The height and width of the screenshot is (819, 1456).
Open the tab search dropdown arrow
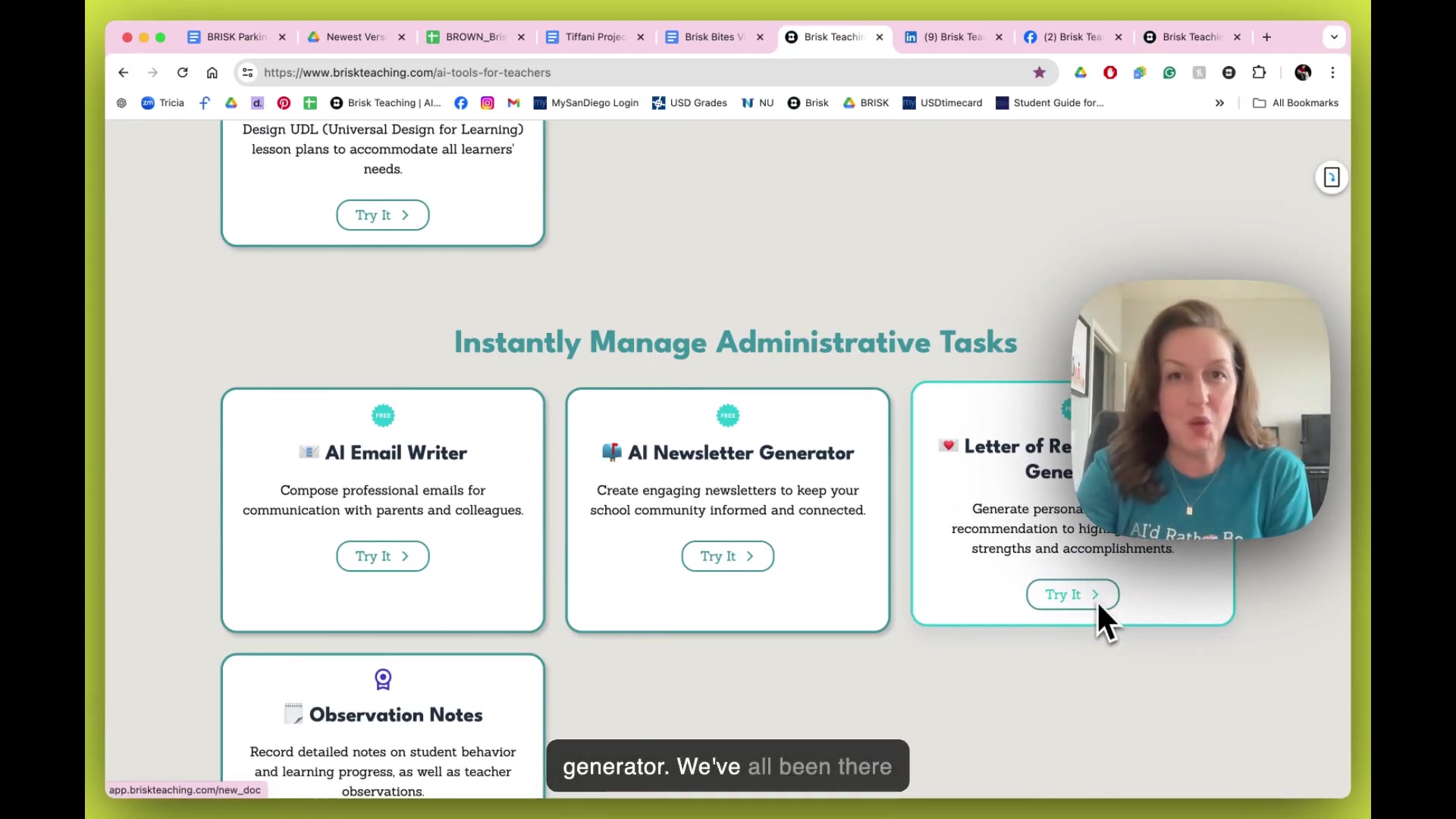(1334, 37)
